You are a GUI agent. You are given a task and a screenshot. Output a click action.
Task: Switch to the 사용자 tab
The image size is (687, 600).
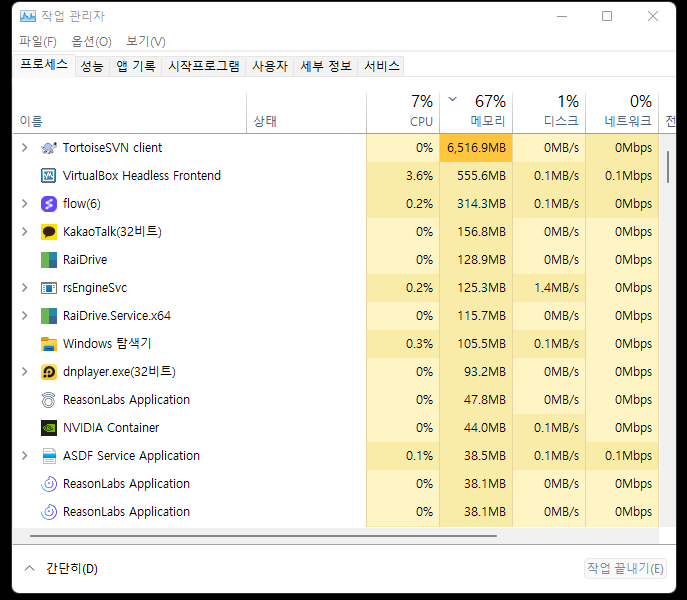[270, 66]
